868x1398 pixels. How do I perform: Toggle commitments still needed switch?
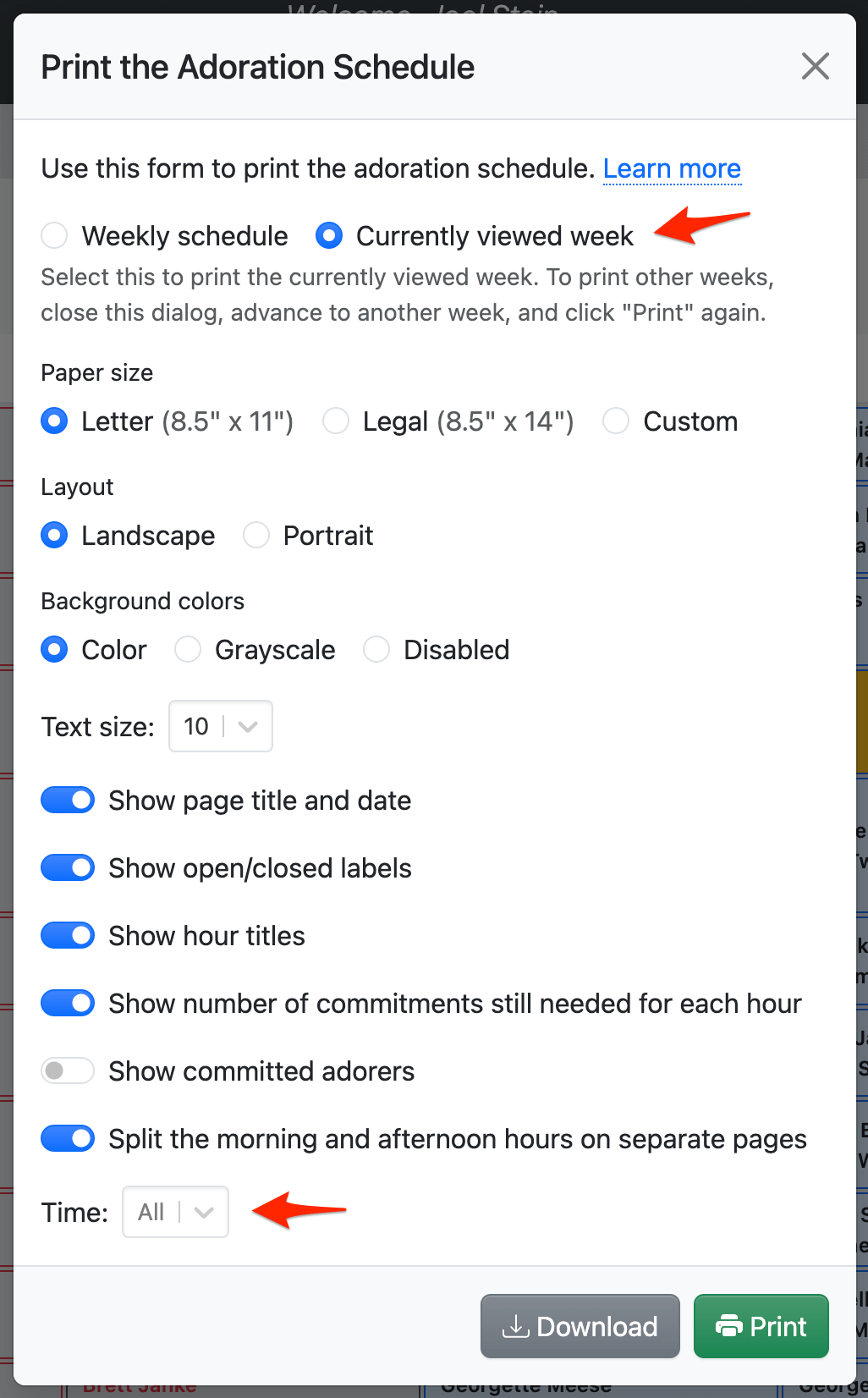pyautogui.click(x=68, y=1004)
